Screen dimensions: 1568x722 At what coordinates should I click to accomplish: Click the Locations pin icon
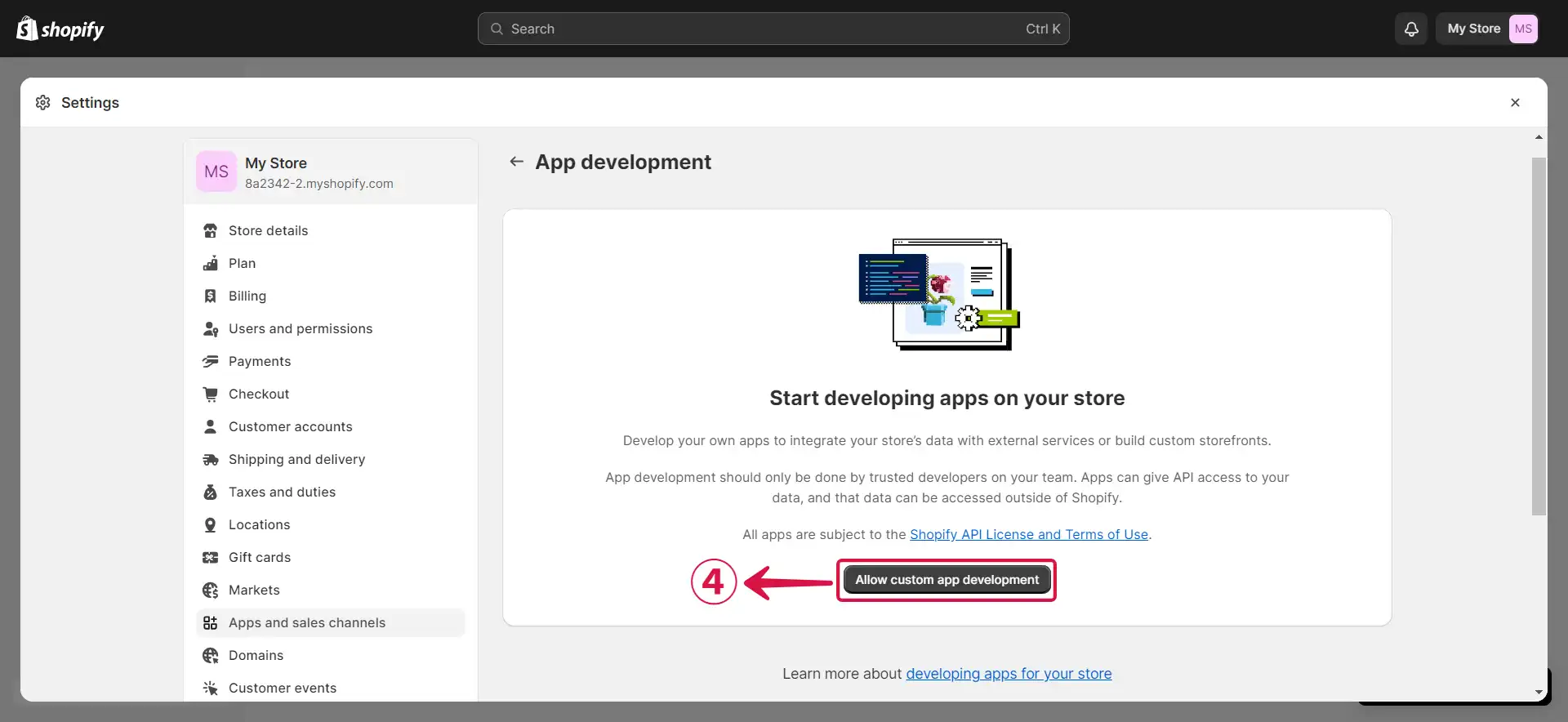tap(210, 524)
